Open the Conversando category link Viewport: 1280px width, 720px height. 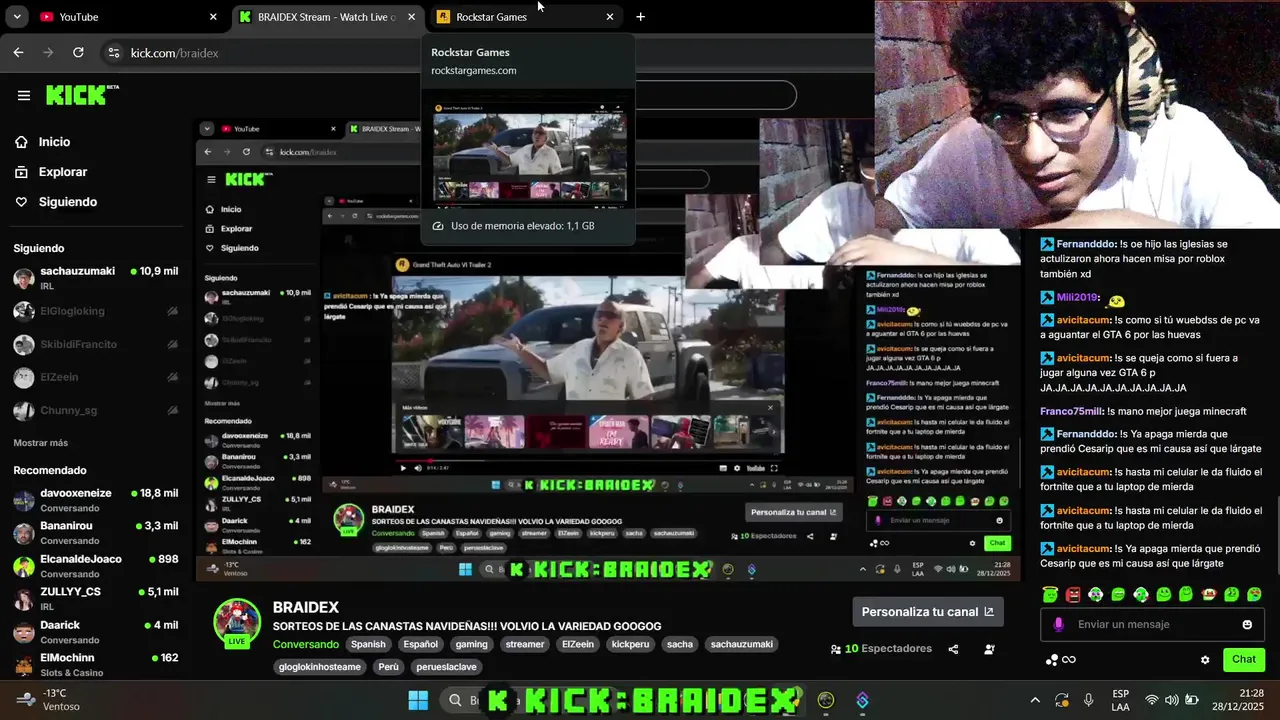point(306,645)
